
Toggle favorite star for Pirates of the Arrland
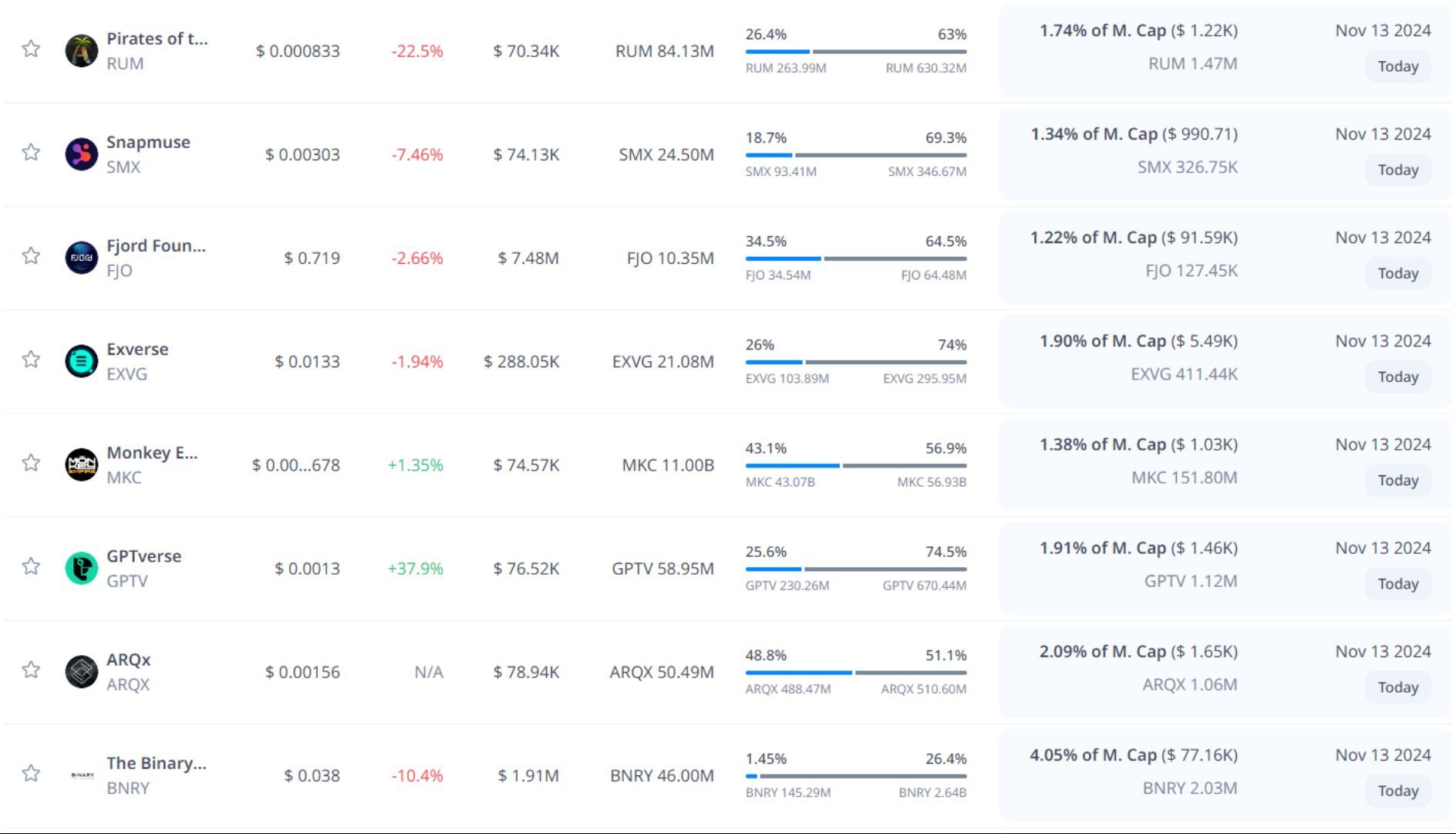(31, 49)
